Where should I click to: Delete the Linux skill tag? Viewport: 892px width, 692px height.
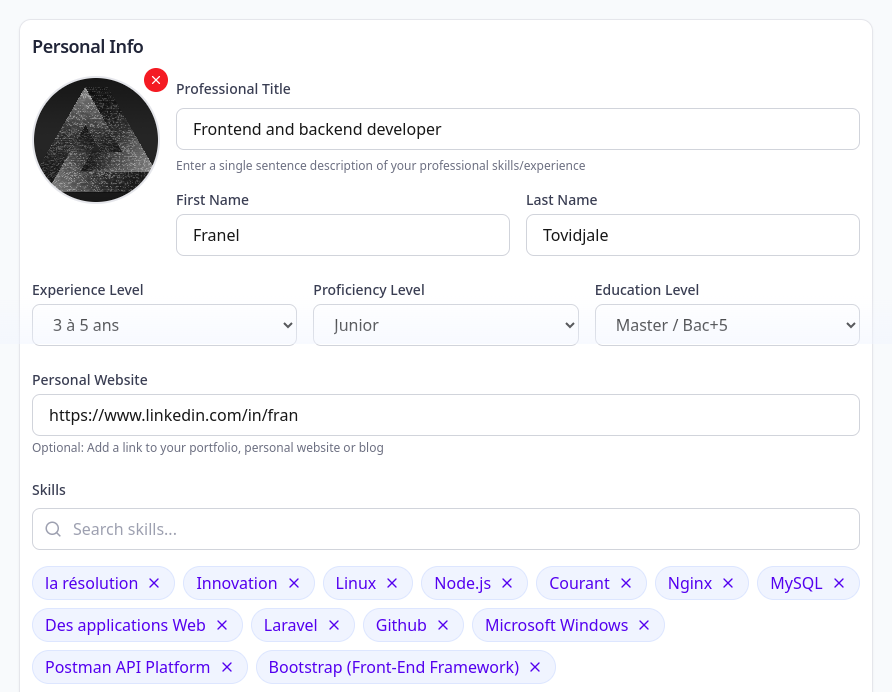point(392,583)
